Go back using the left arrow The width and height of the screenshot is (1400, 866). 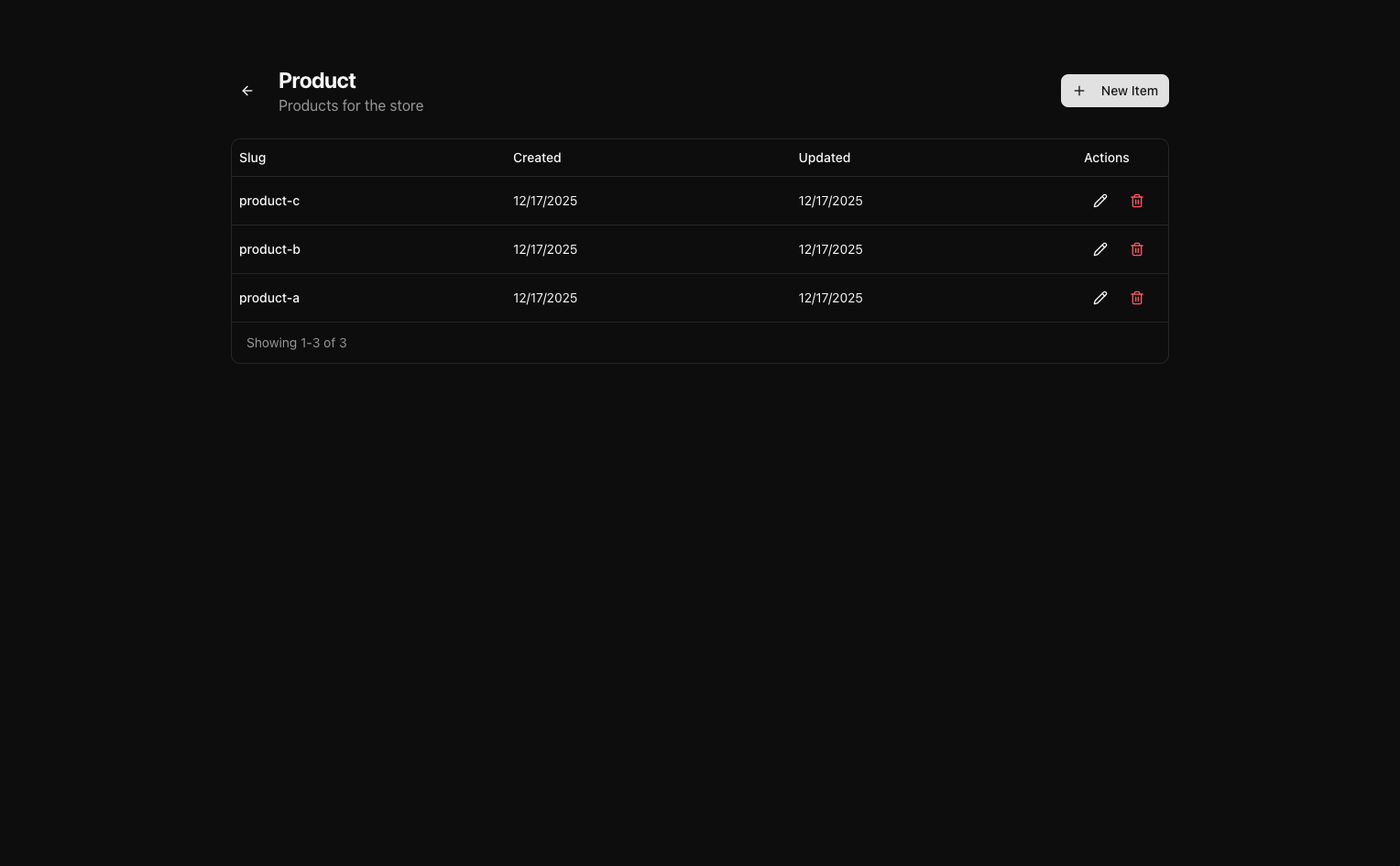(247, 91)
